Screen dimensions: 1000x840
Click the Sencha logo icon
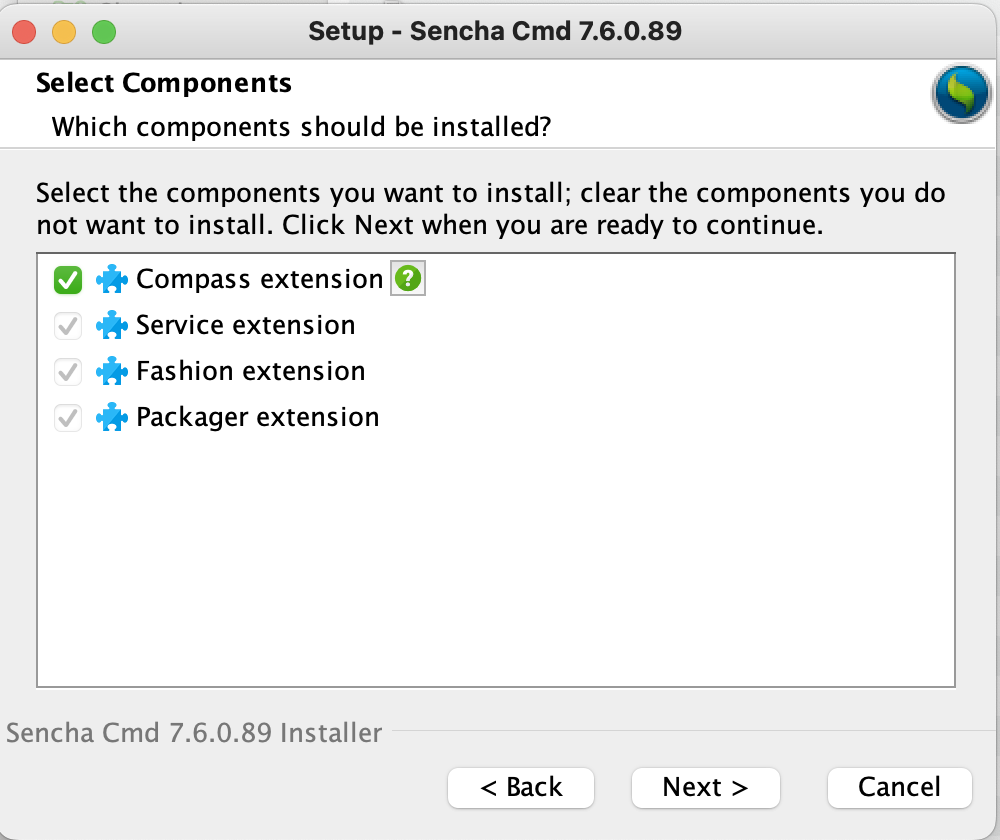pos(960,95)
